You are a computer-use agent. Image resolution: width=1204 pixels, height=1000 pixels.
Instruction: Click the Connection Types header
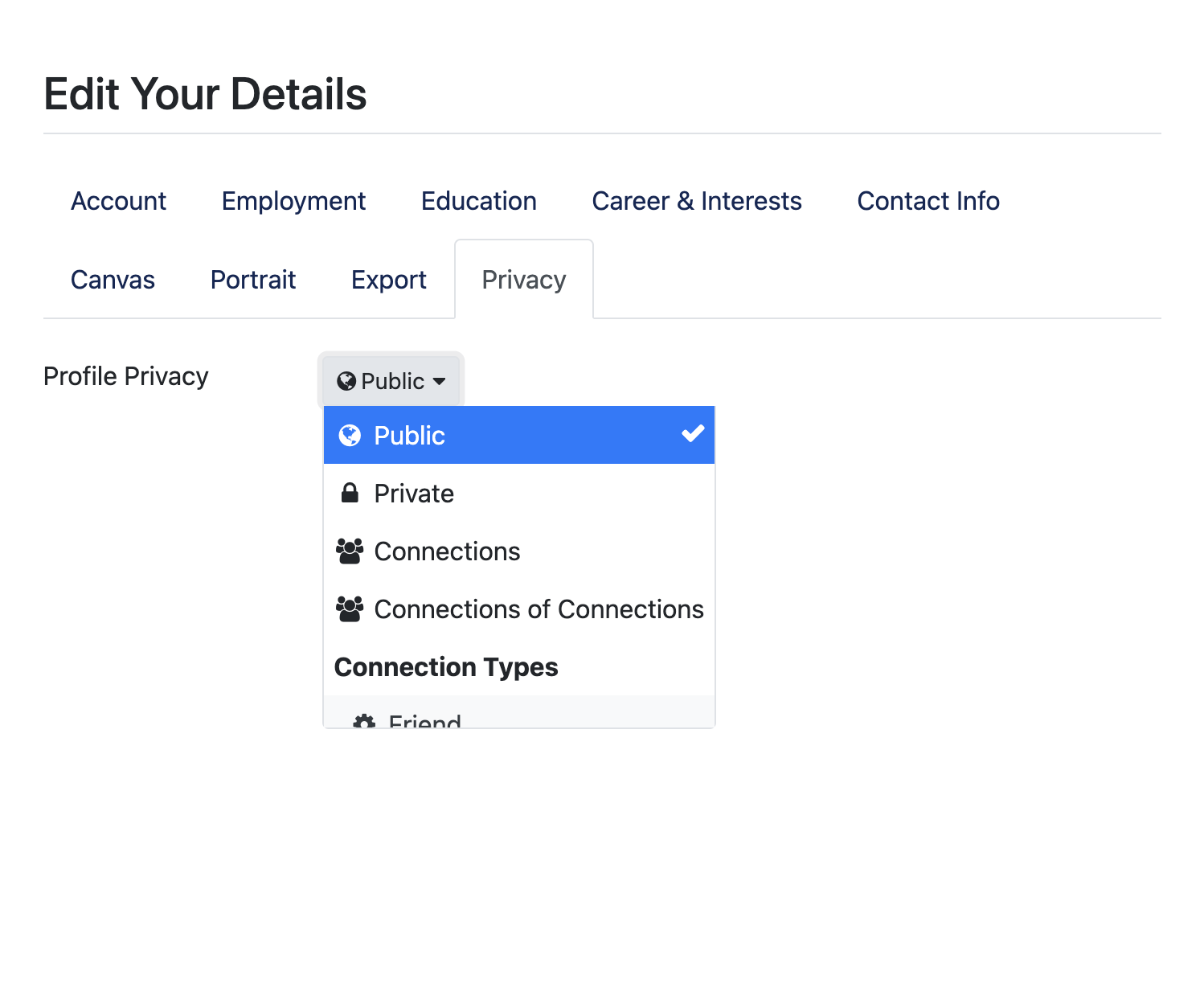pos(446,667)
